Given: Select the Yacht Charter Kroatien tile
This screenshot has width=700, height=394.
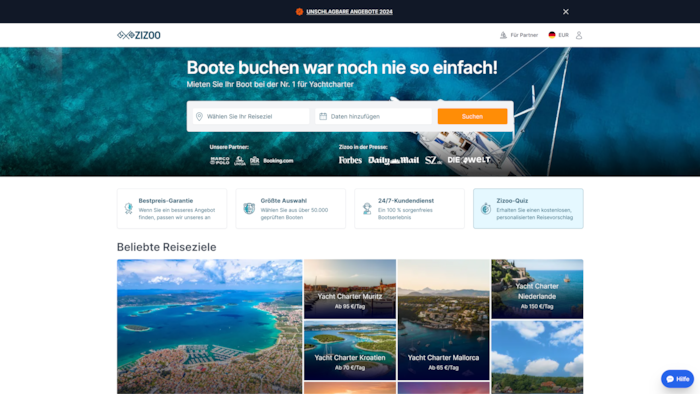Looking at the screenshot, I should (x=350, y=350).
